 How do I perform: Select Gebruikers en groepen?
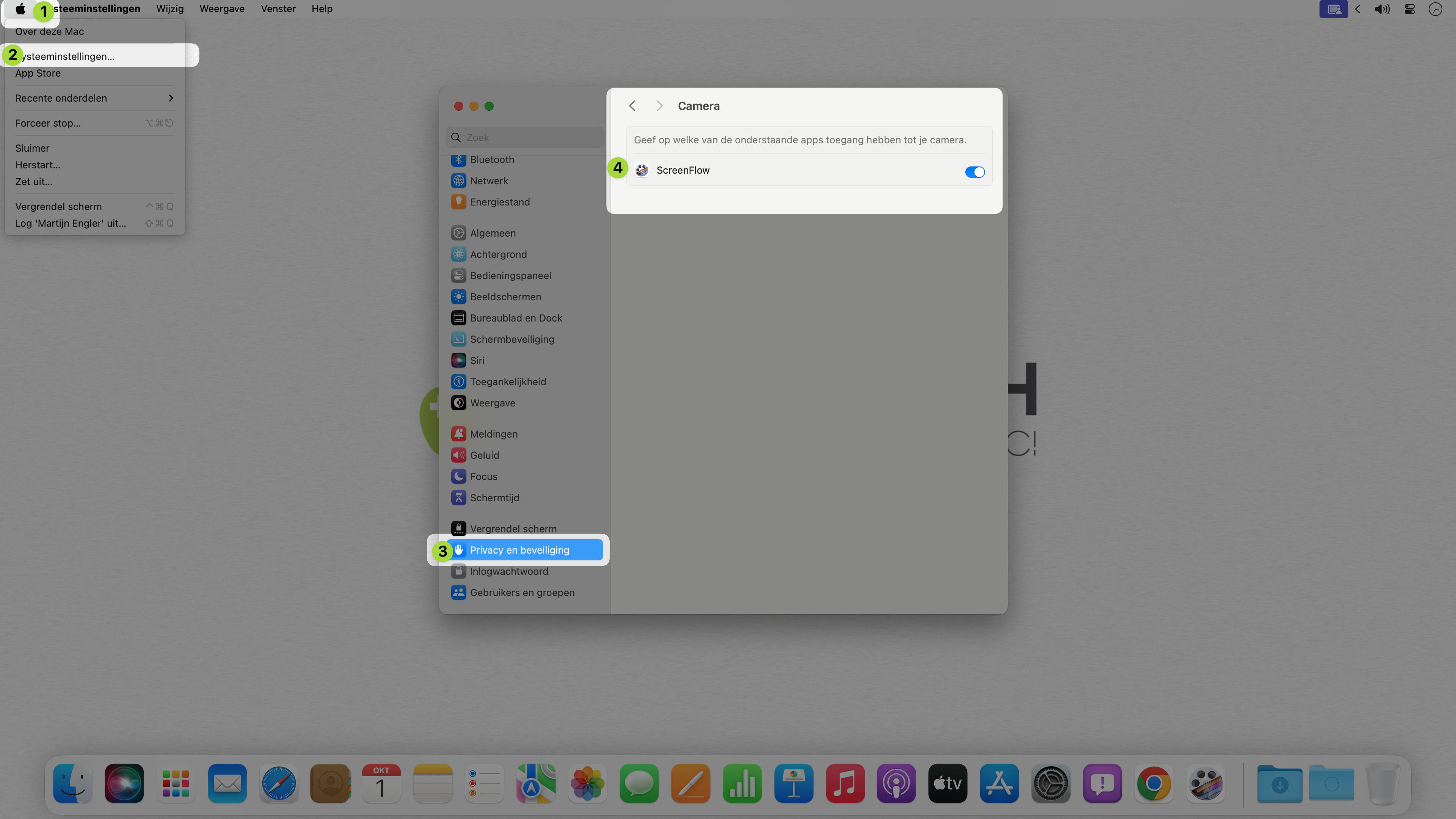pos(524,593)
